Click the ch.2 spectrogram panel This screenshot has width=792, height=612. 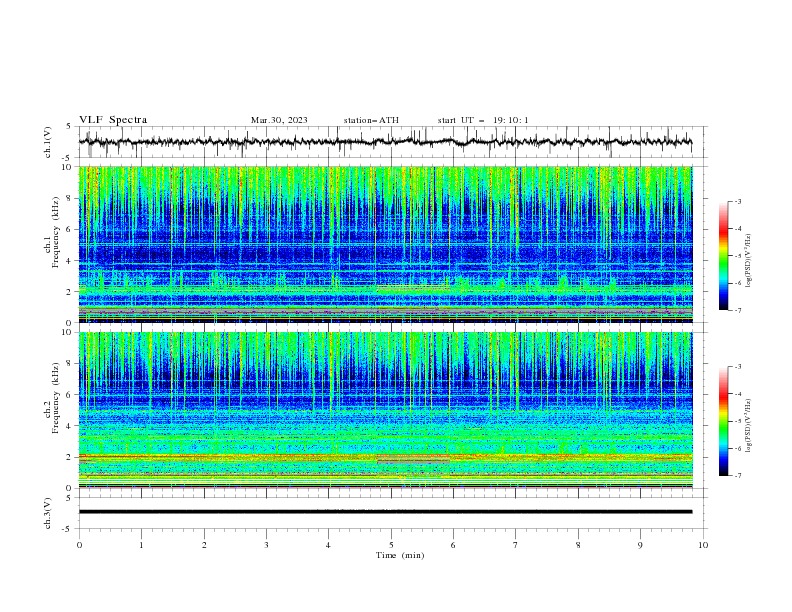coord(385,410)
